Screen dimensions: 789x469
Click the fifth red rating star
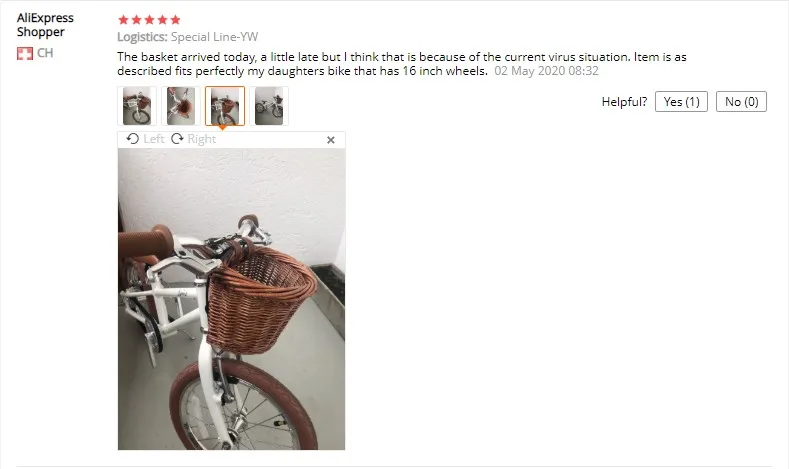(175, 20)
